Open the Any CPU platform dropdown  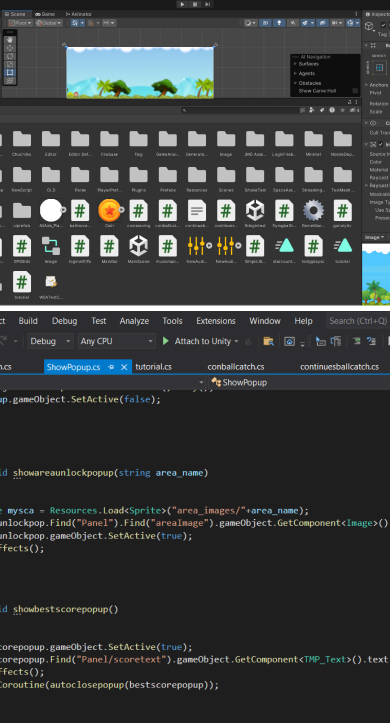click(117, 341)
